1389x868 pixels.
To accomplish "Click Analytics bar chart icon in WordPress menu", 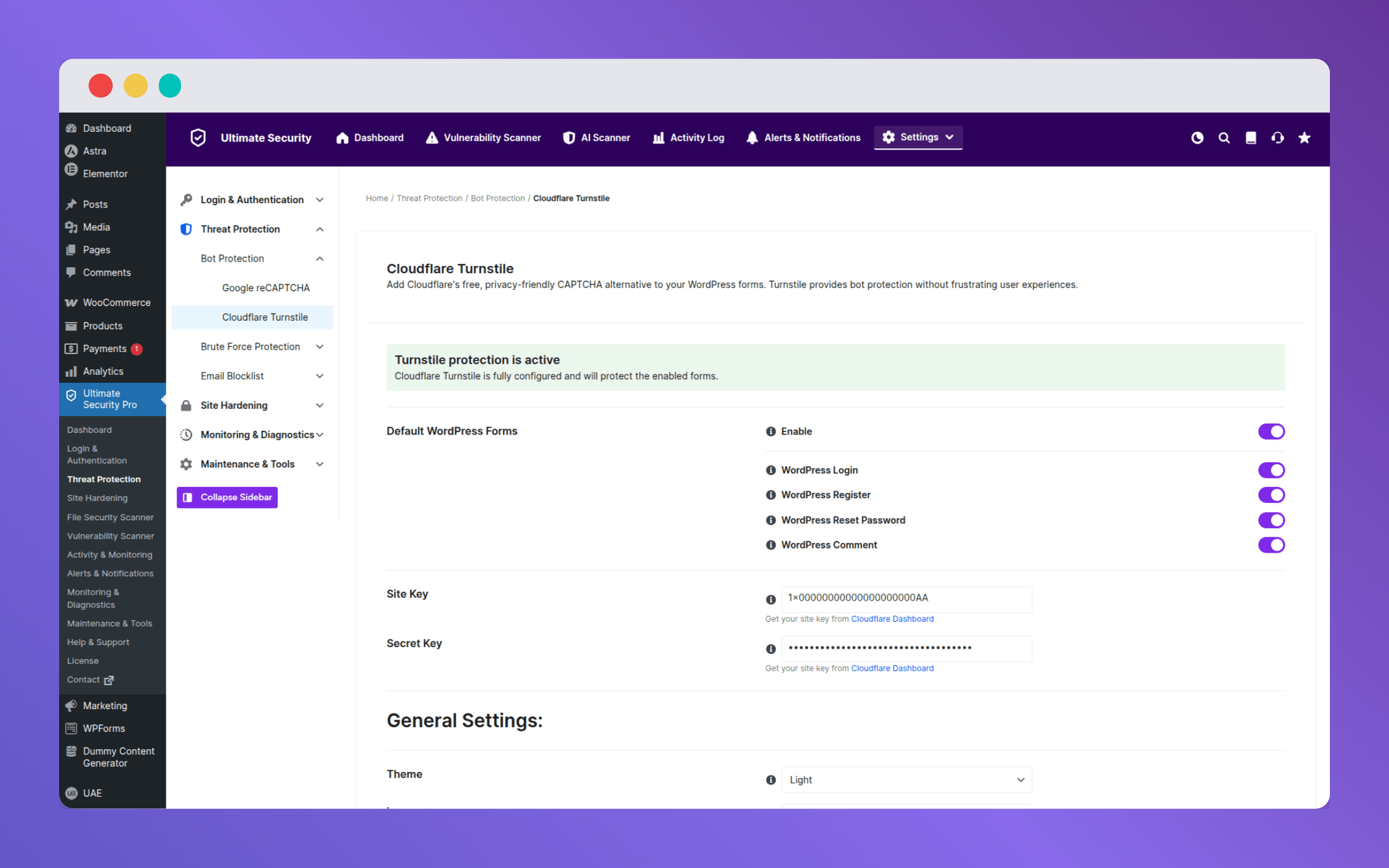I will (x=71, y=371).
